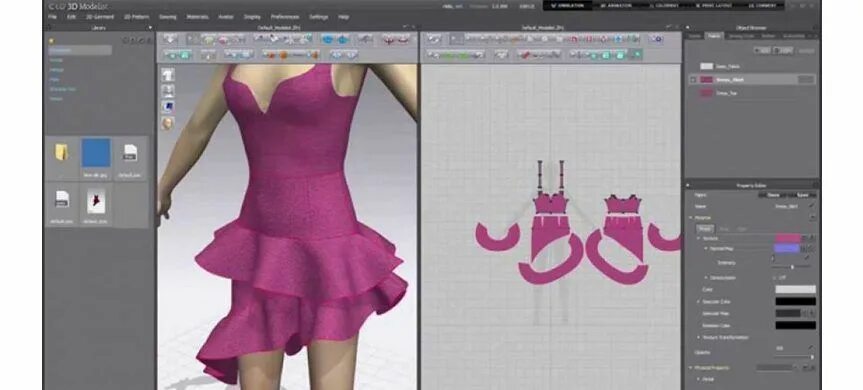
Task: Switch to the Simulation mode tab
Action: click(x=567, y=6)
